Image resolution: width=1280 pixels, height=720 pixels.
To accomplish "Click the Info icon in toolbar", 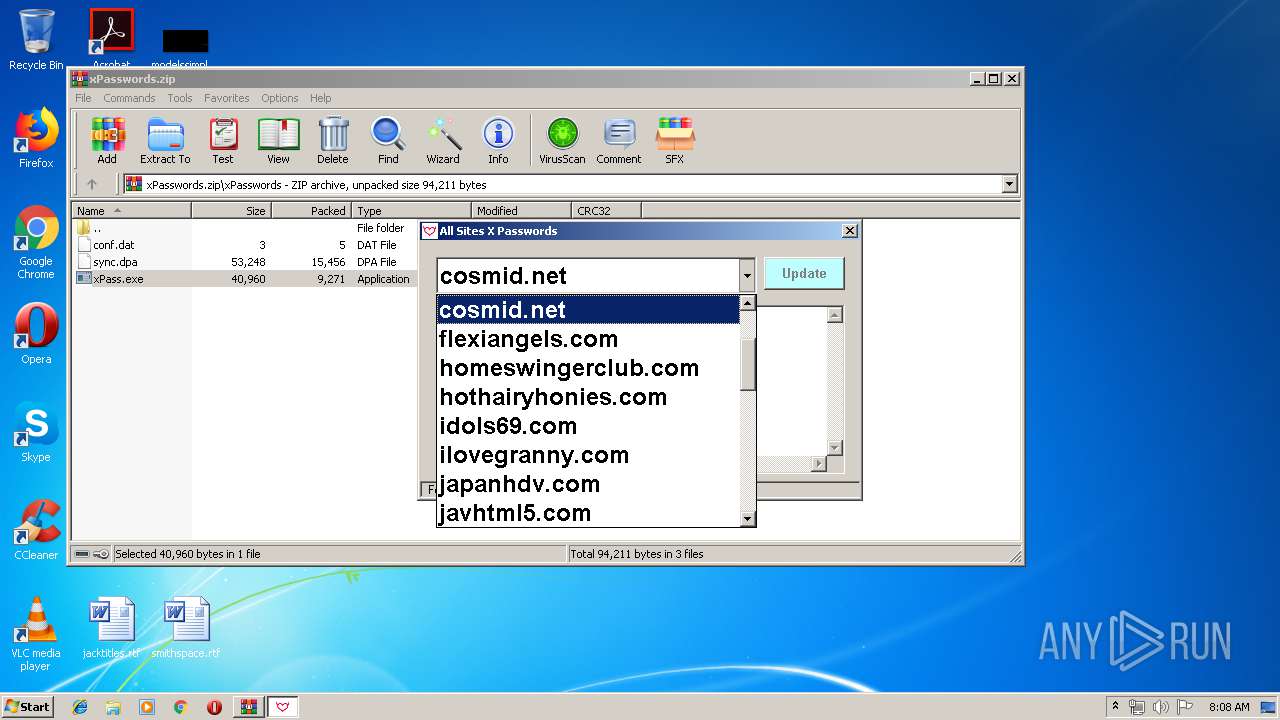I will tap(498, 140).
